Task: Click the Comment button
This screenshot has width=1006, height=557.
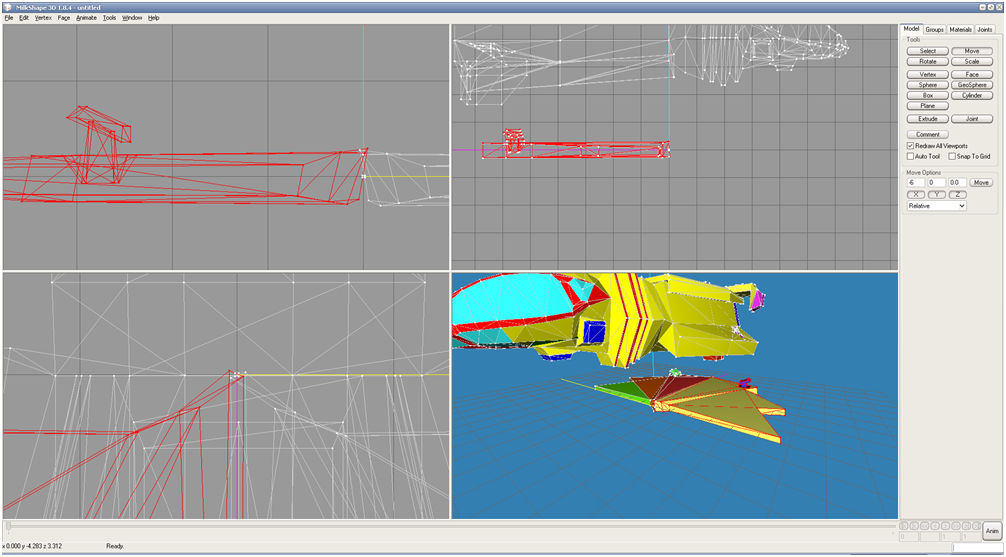Action: [x=928, y=134]
